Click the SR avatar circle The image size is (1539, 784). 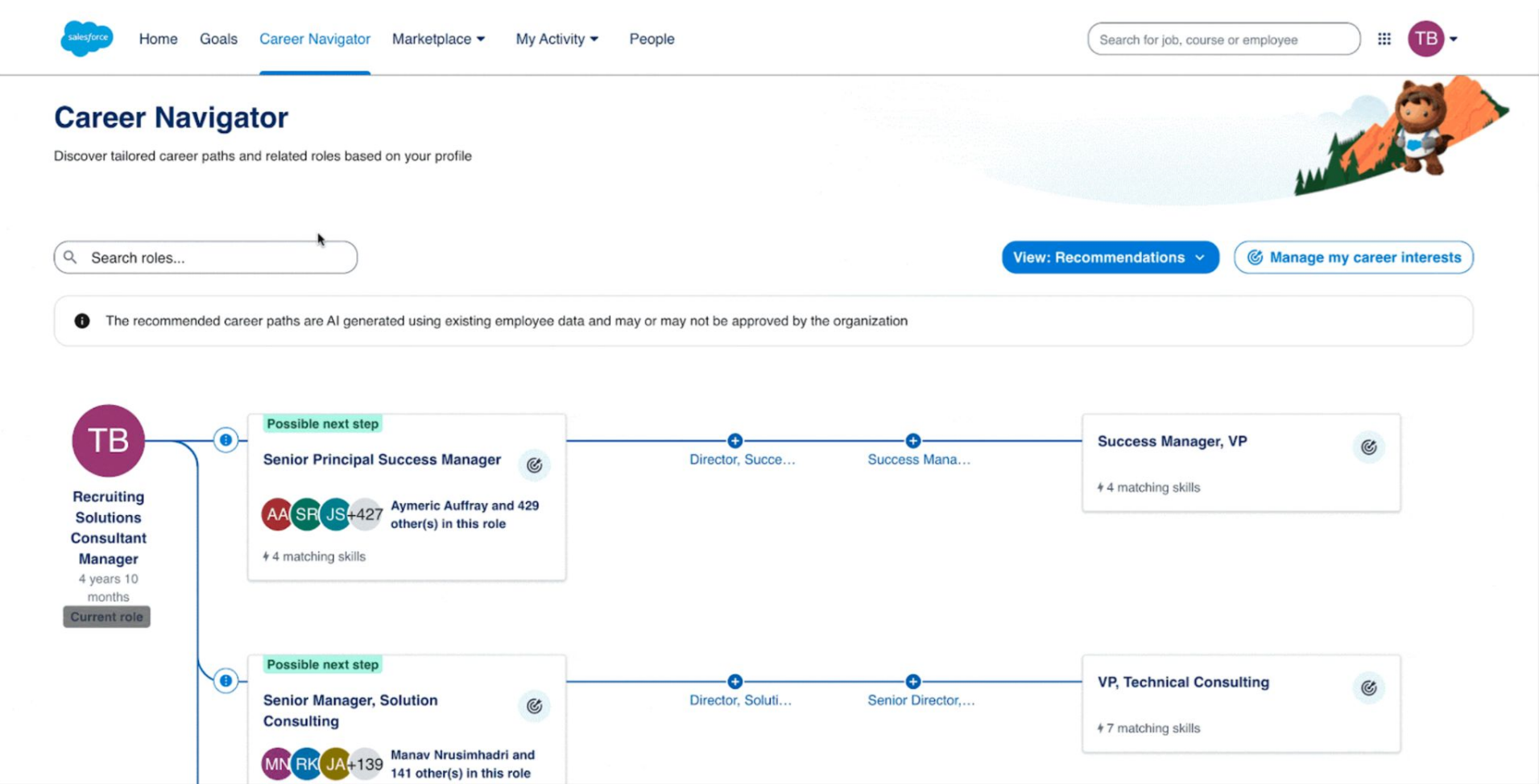tap(306, 514)
